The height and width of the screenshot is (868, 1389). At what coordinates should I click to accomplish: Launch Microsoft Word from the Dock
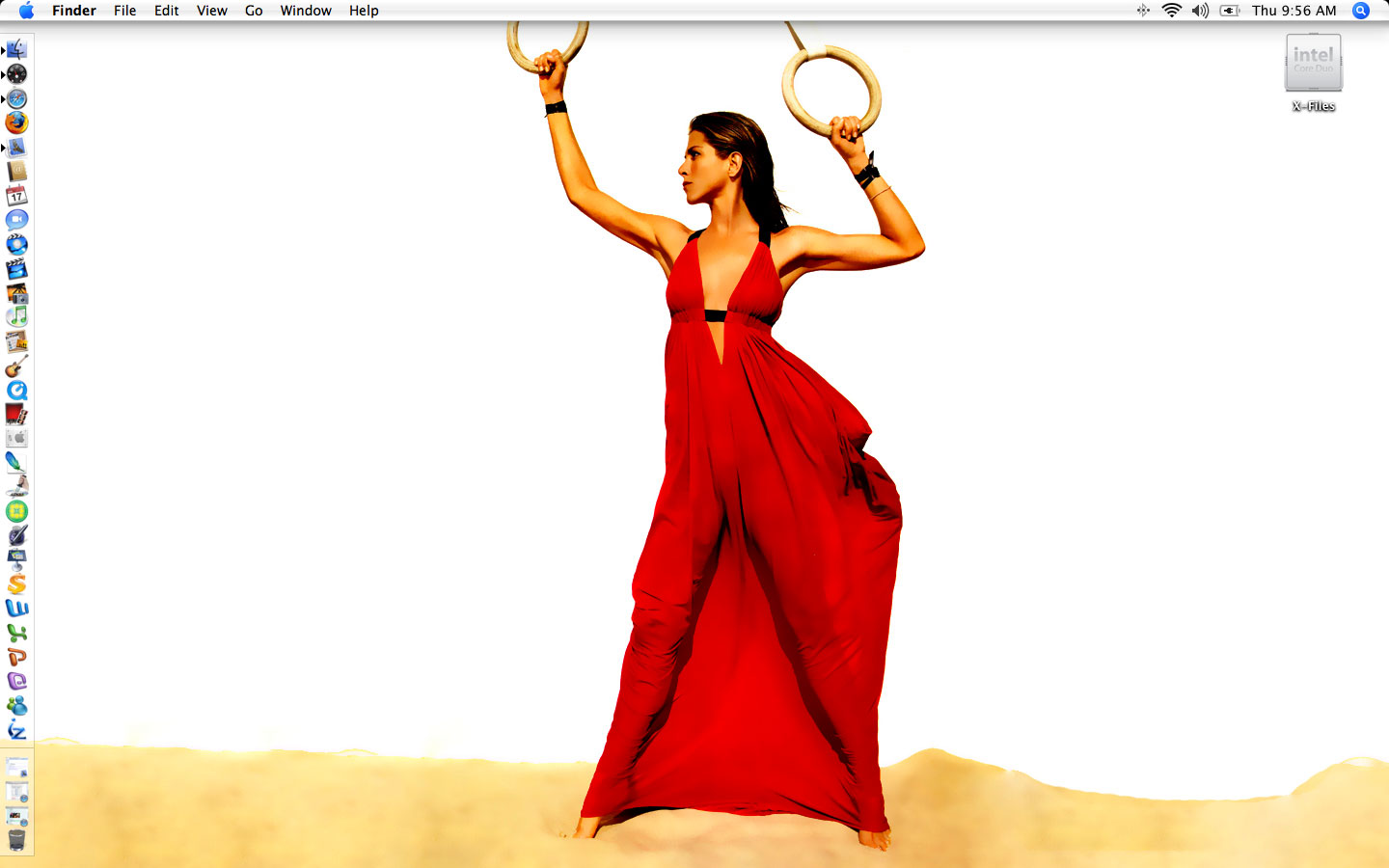(16, 609)
